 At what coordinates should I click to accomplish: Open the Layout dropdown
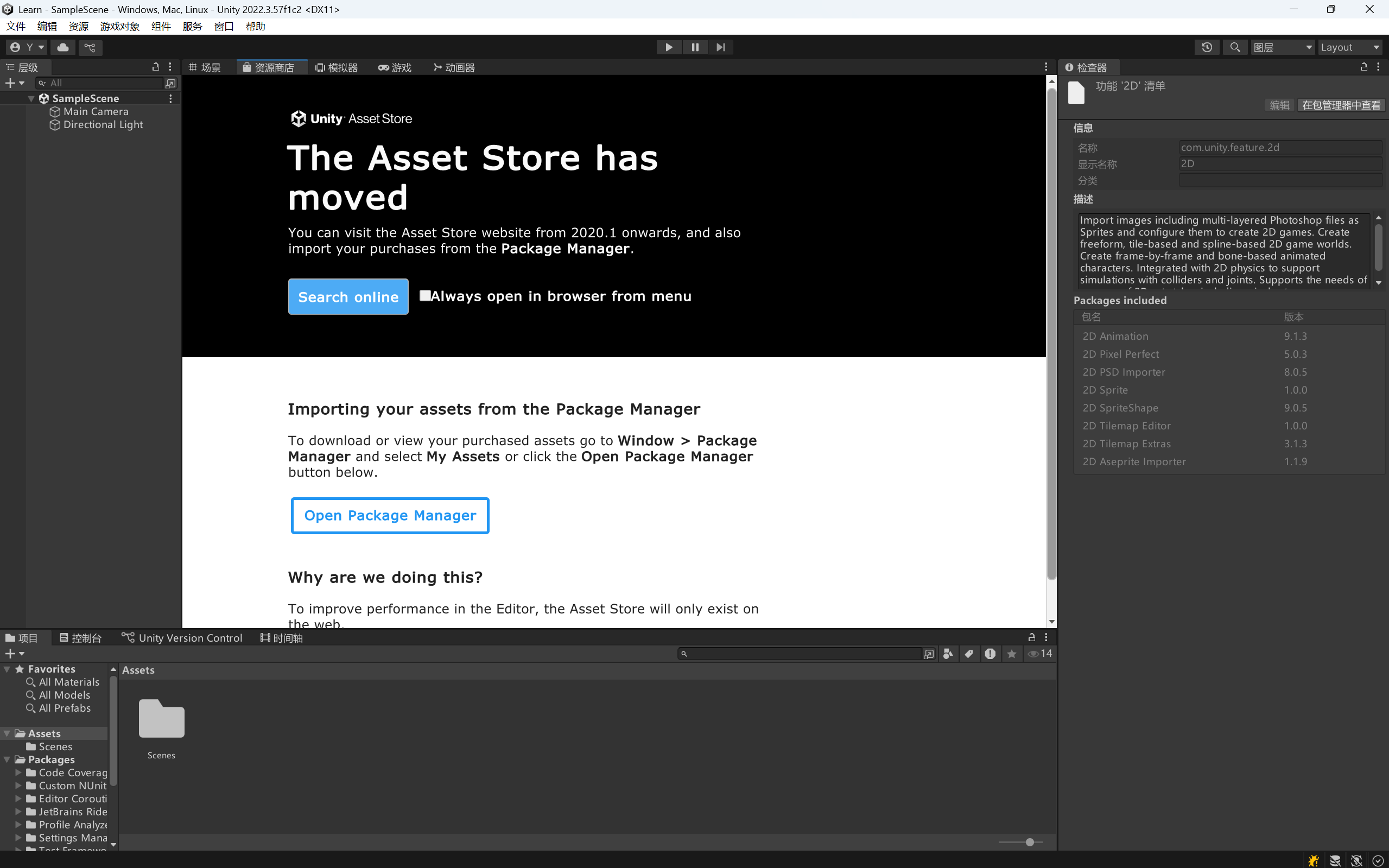1350,47
